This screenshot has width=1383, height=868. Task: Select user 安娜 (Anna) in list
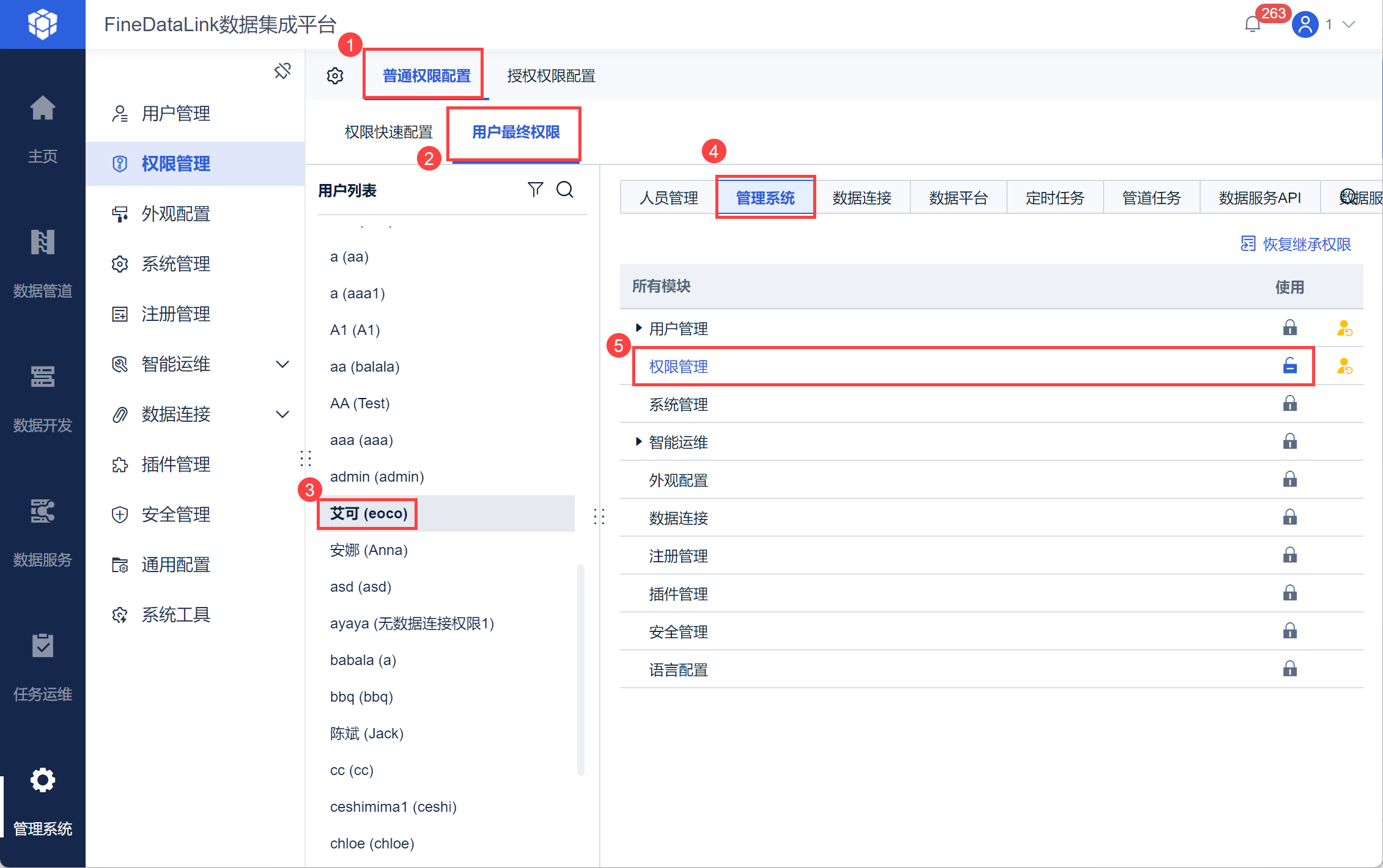tap(369, 550)
